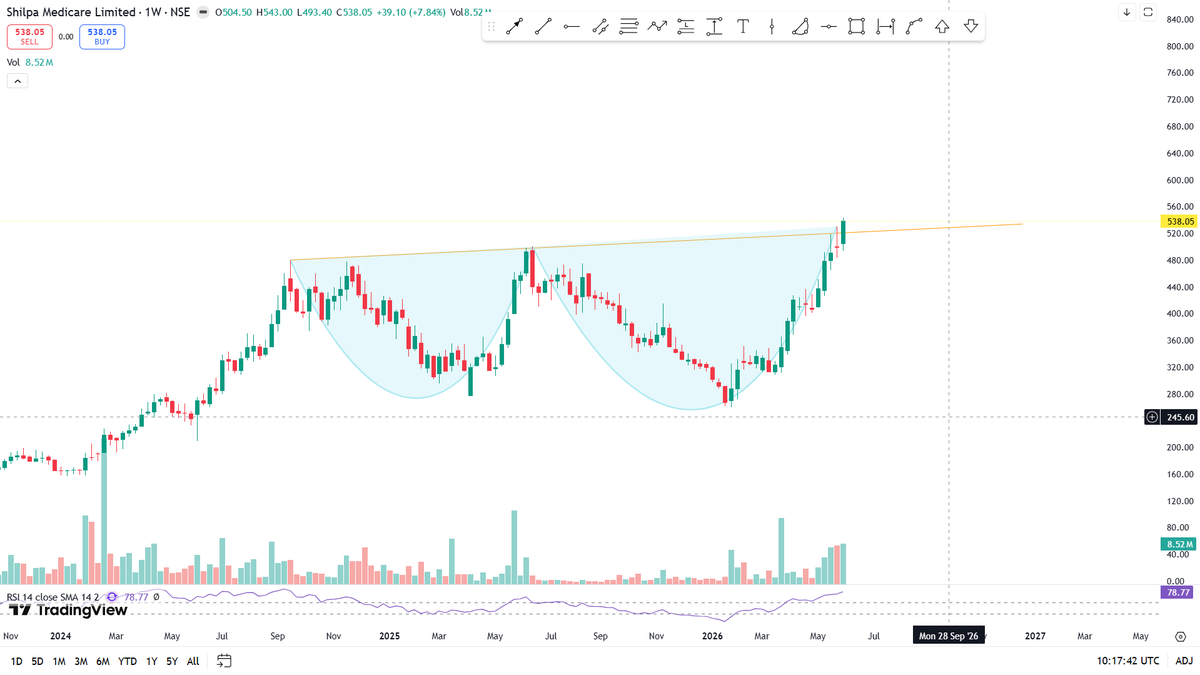The width and height of the screenshot is (1200, 675).
Task: Click 2025 on the time axis
Action: [x=389, y=636]
